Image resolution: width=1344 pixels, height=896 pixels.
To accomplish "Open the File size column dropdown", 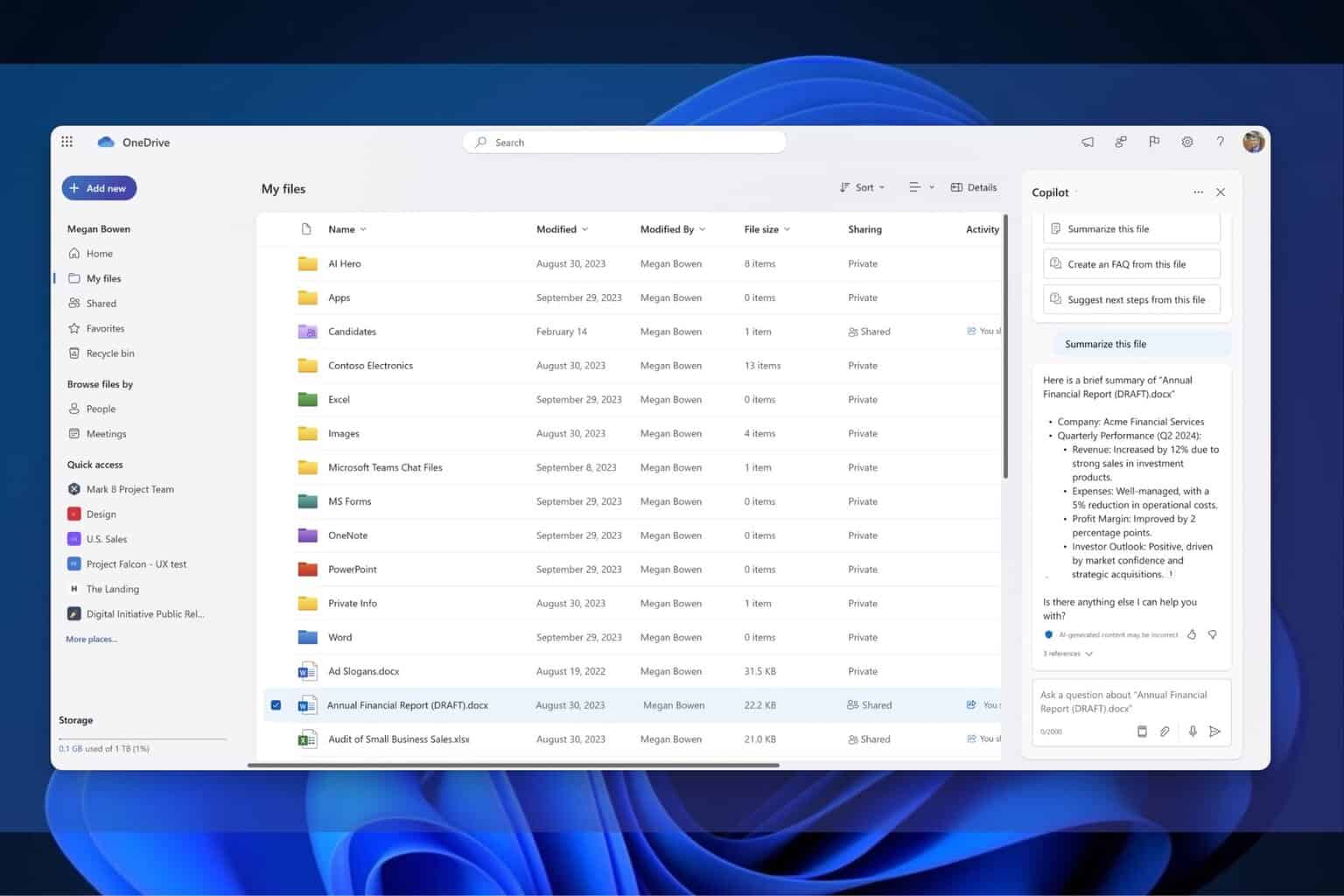I will 767,229.
